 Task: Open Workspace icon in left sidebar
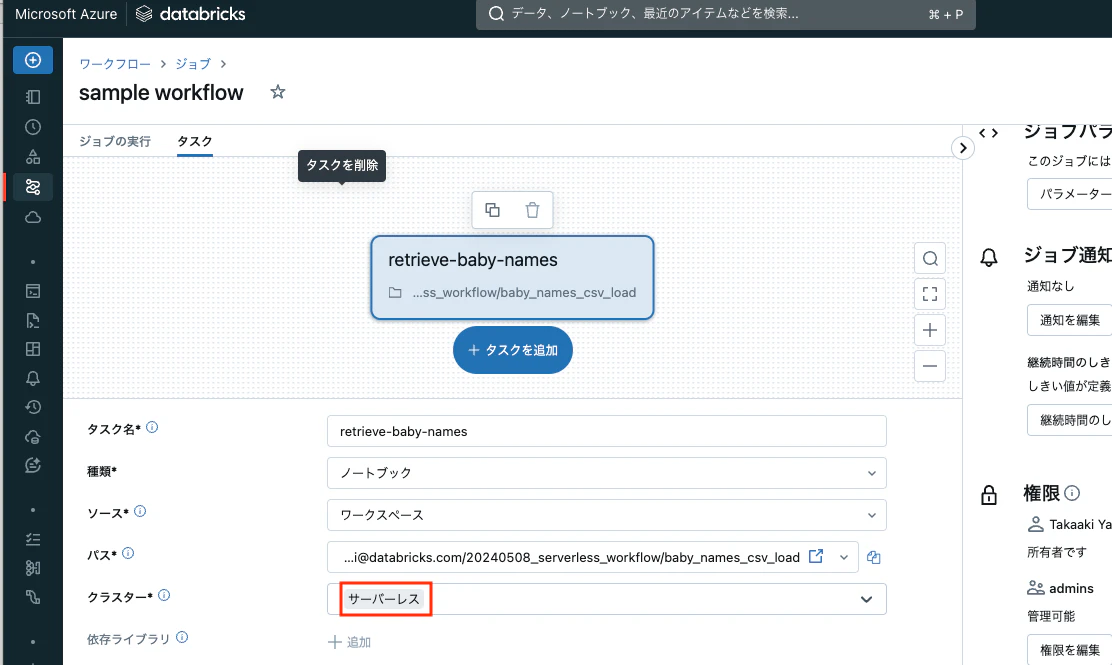coord(33,97)
